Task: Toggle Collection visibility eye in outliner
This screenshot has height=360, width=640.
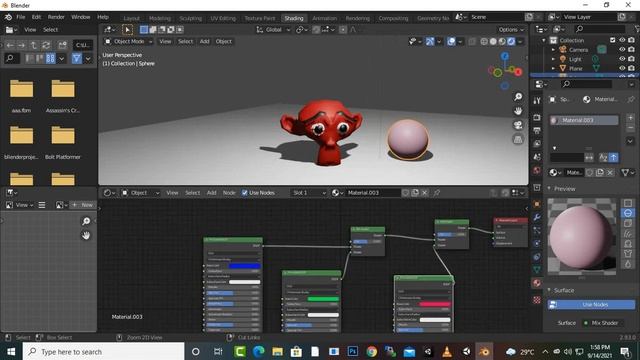Action: [x=622, y=40]
